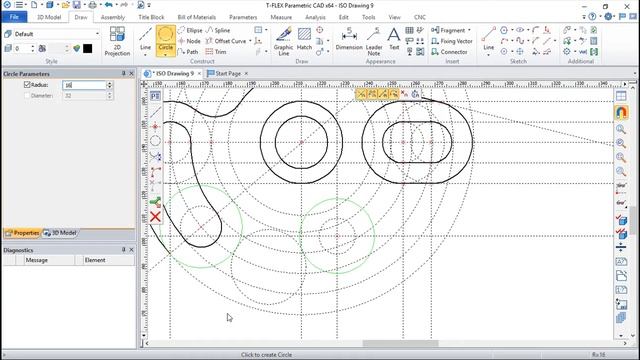Click the diagonal line automenu icon
This screenshot has height=360, width=640.
point(155,111)
